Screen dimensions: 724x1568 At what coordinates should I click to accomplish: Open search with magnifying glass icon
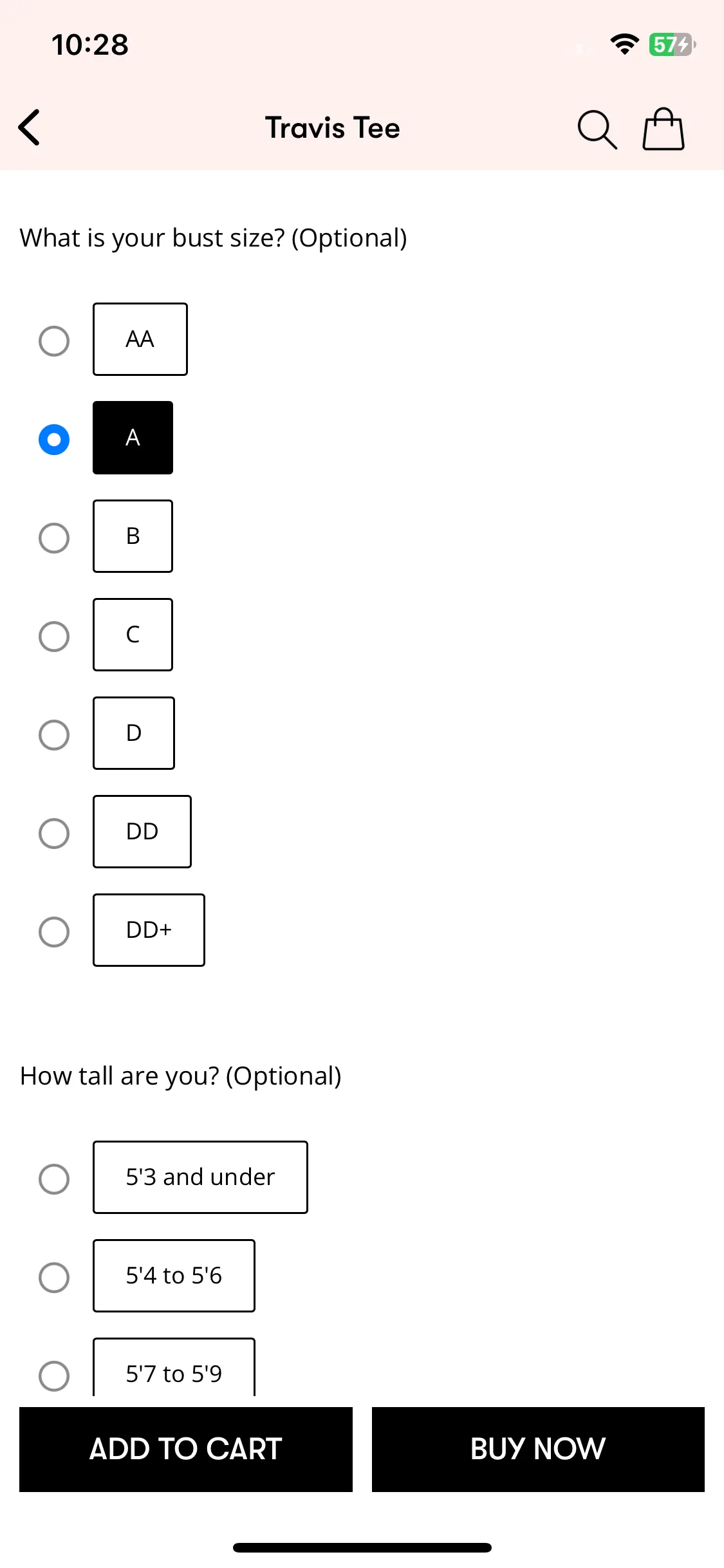click(597, 129)
